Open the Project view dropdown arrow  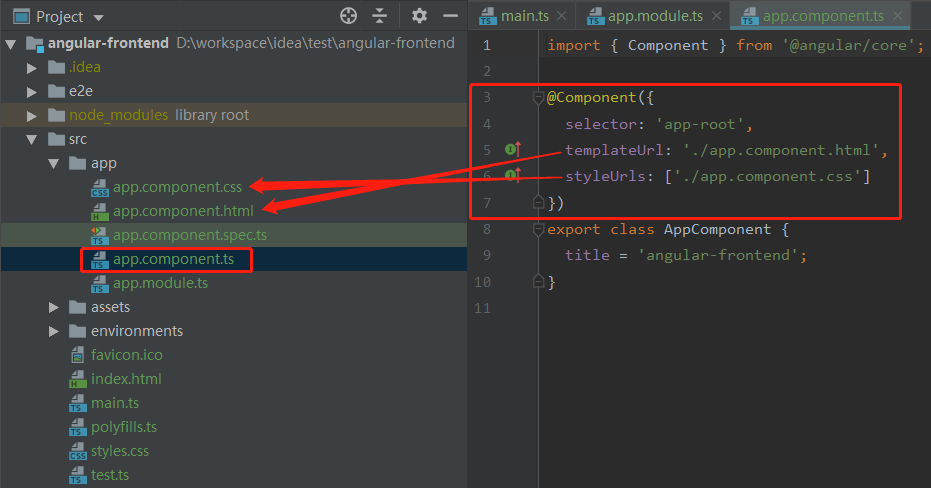point(99,18)
